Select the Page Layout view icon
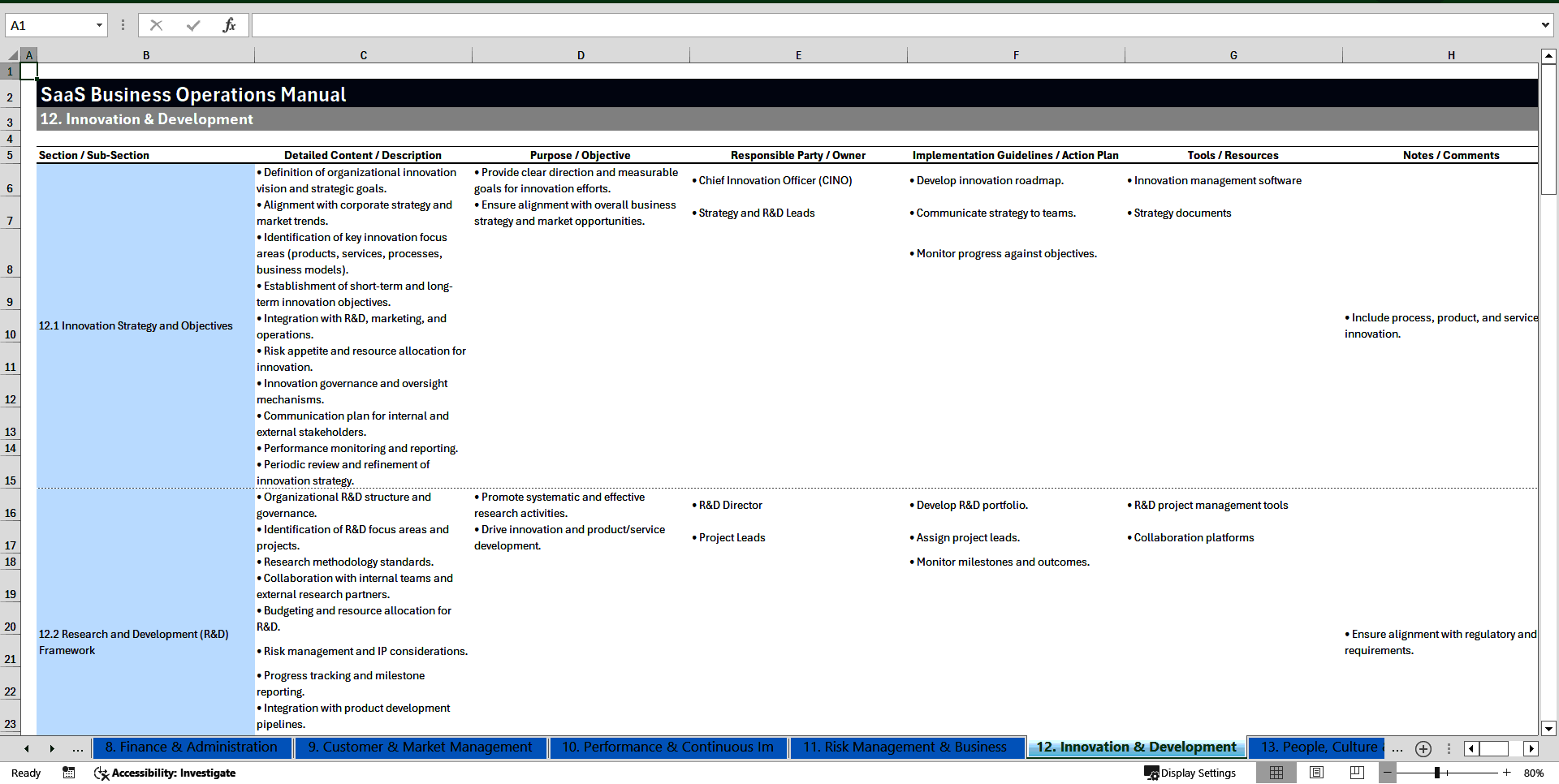The width and height of the screenshot is (1559, 784). (1315, 773)
